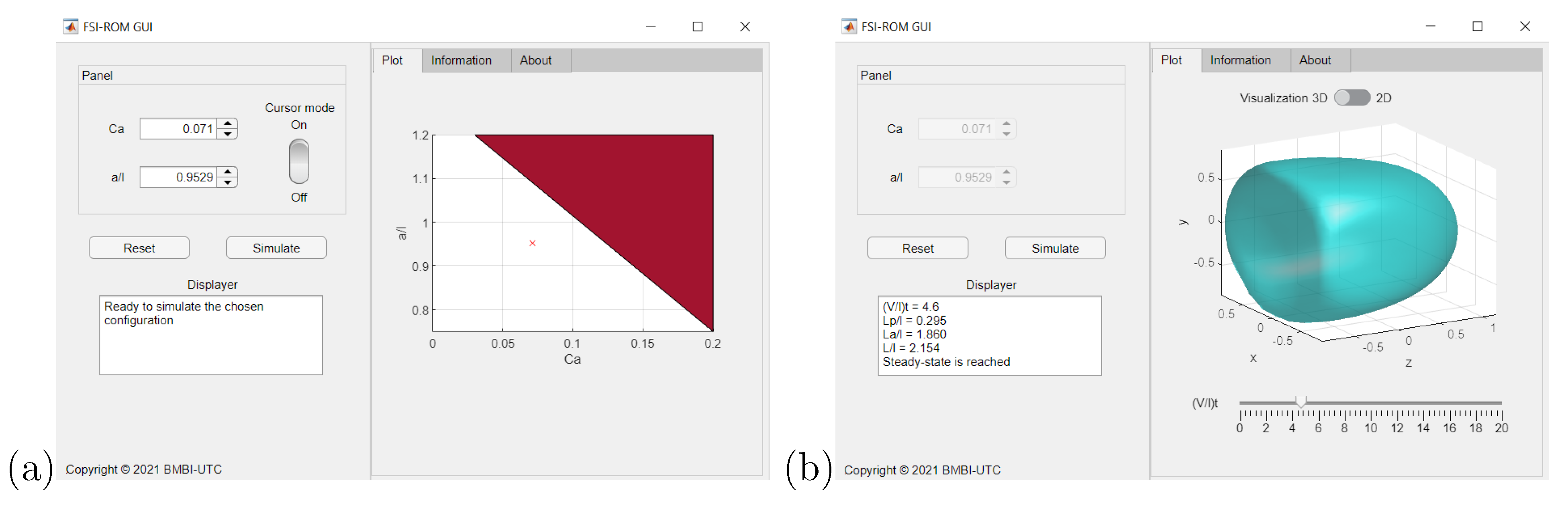This screenshot has height=505, width=1568.
Task: Toggle the Cursor mode switch
Action: 299,161
